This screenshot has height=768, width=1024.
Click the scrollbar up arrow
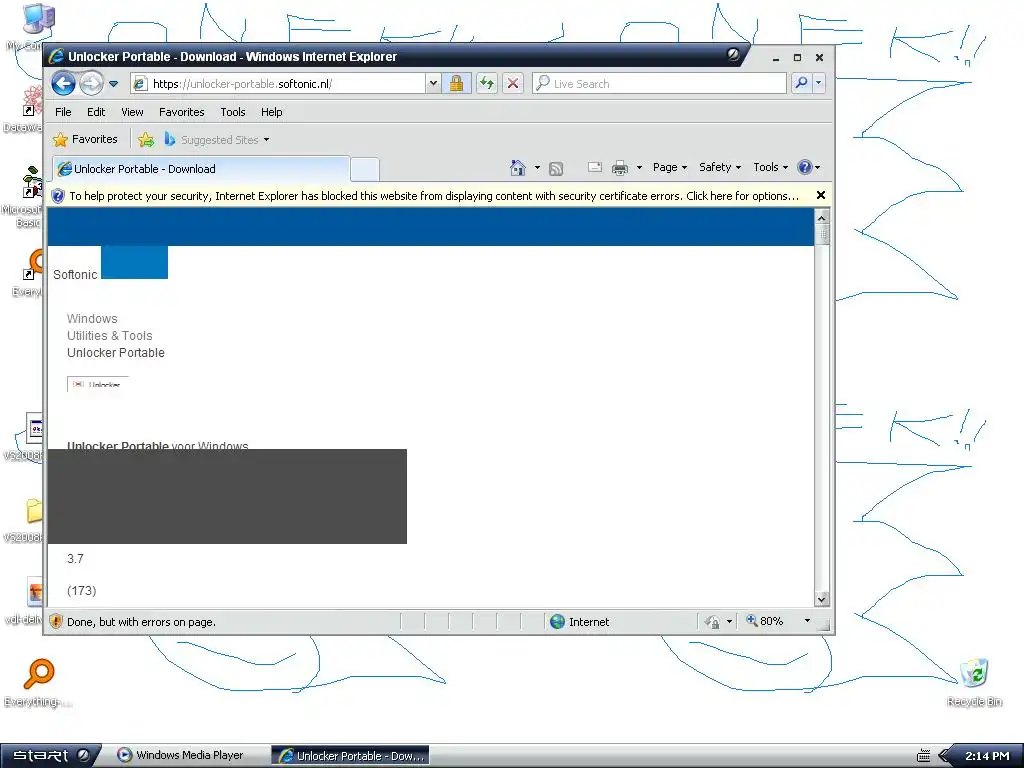click(822, 217)
